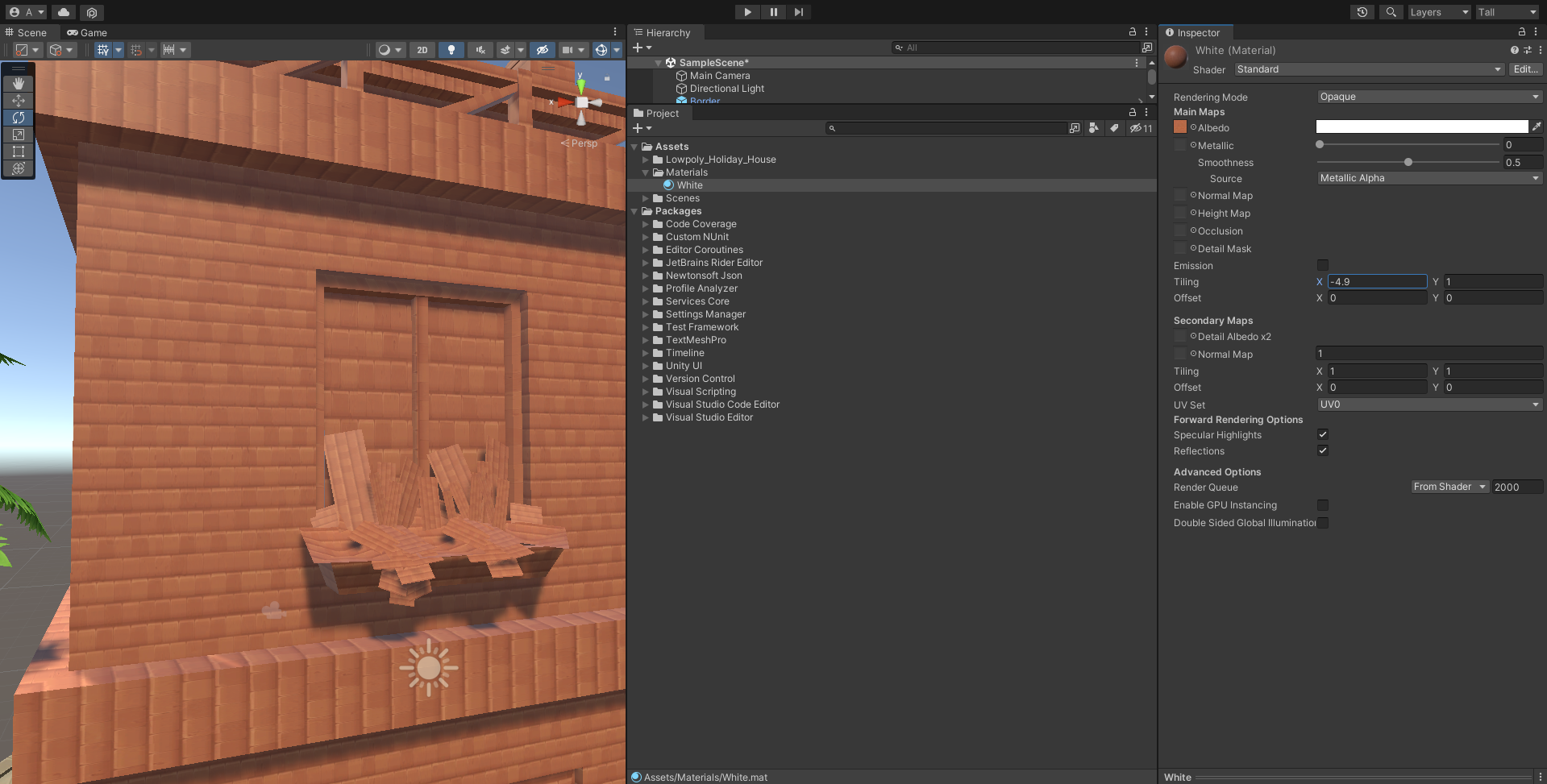The width and height of the screenshot is (1547, 784).
Task: Click the Project panel search field
Action: point(947,128)
